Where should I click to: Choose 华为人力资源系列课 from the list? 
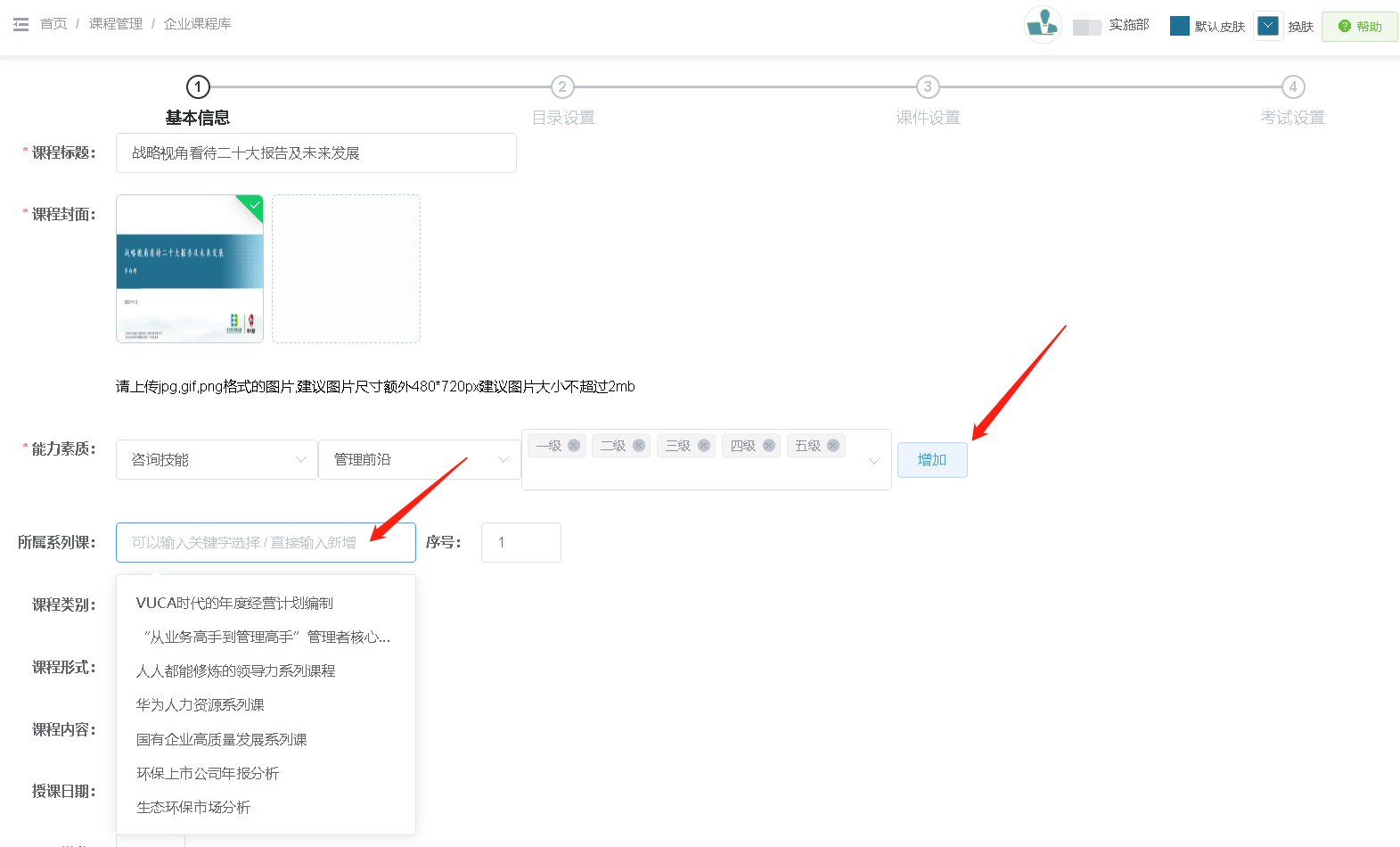(x=201, y=705)
